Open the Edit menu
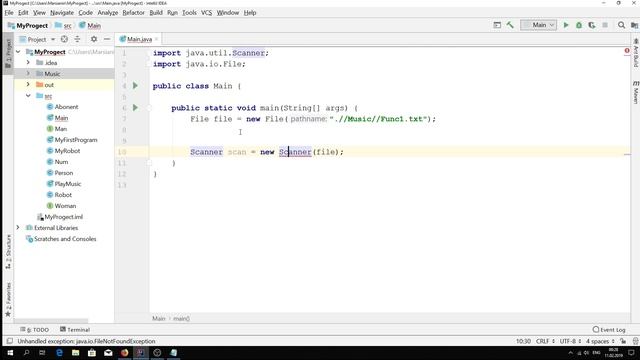 tap(23, 13)
